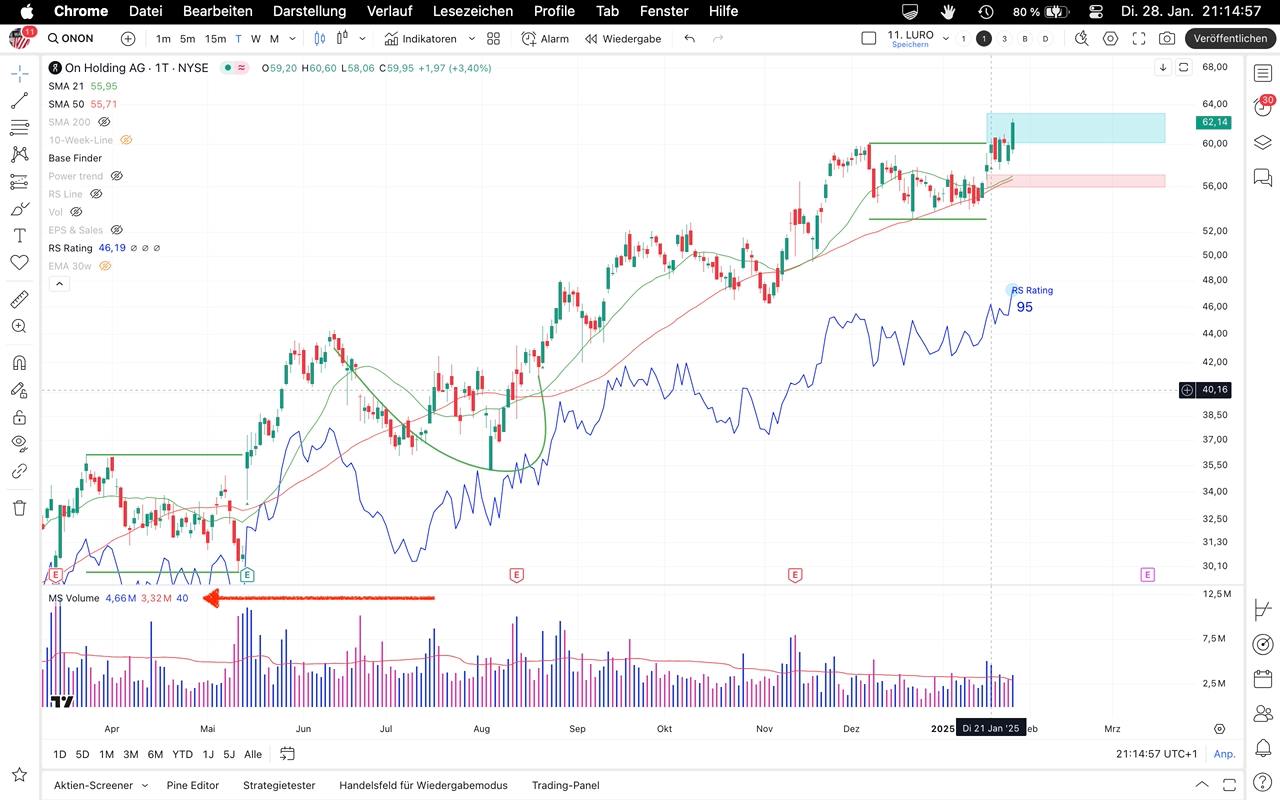Expand the timeframe interval dropdown

click(x=292, y=39)
